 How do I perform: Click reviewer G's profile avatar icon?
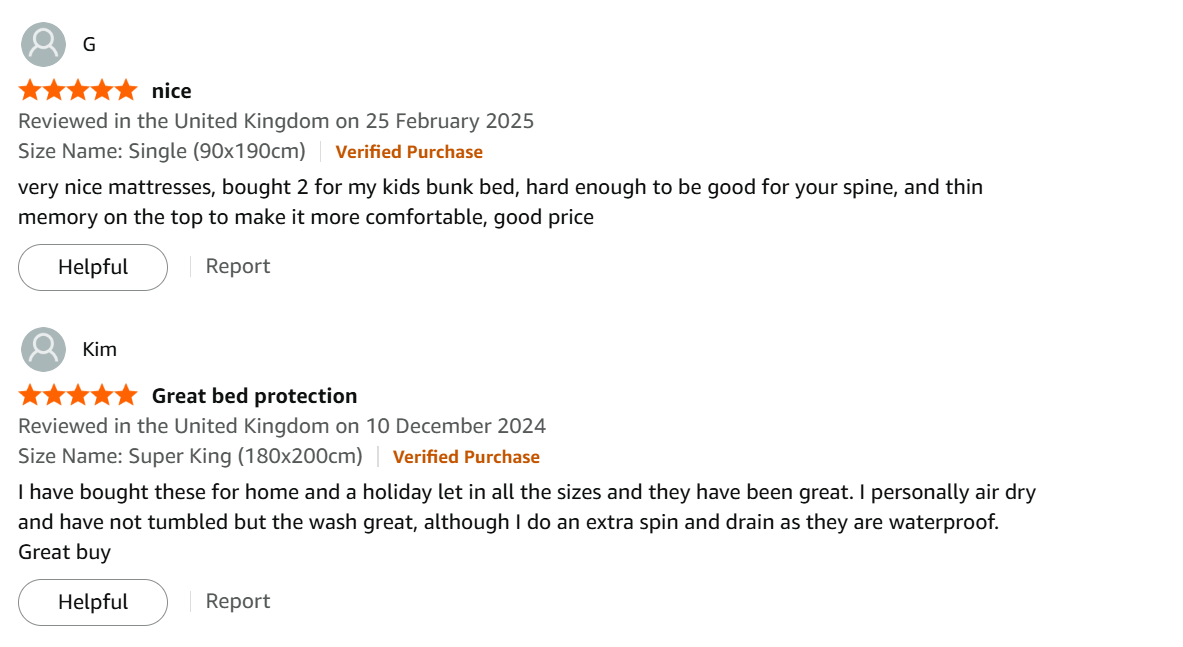43,45
